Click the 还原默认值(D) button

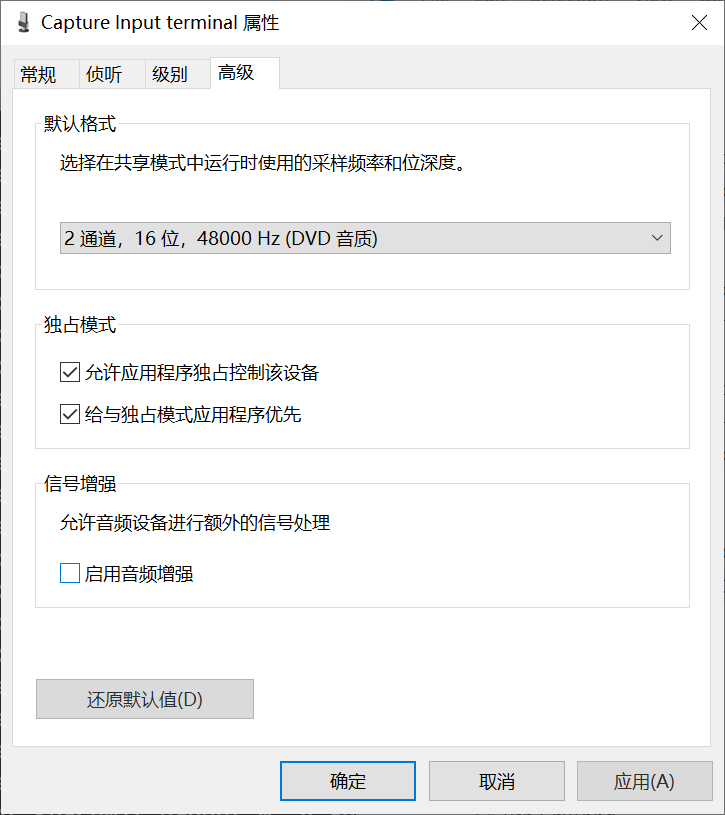pos(144,699)
